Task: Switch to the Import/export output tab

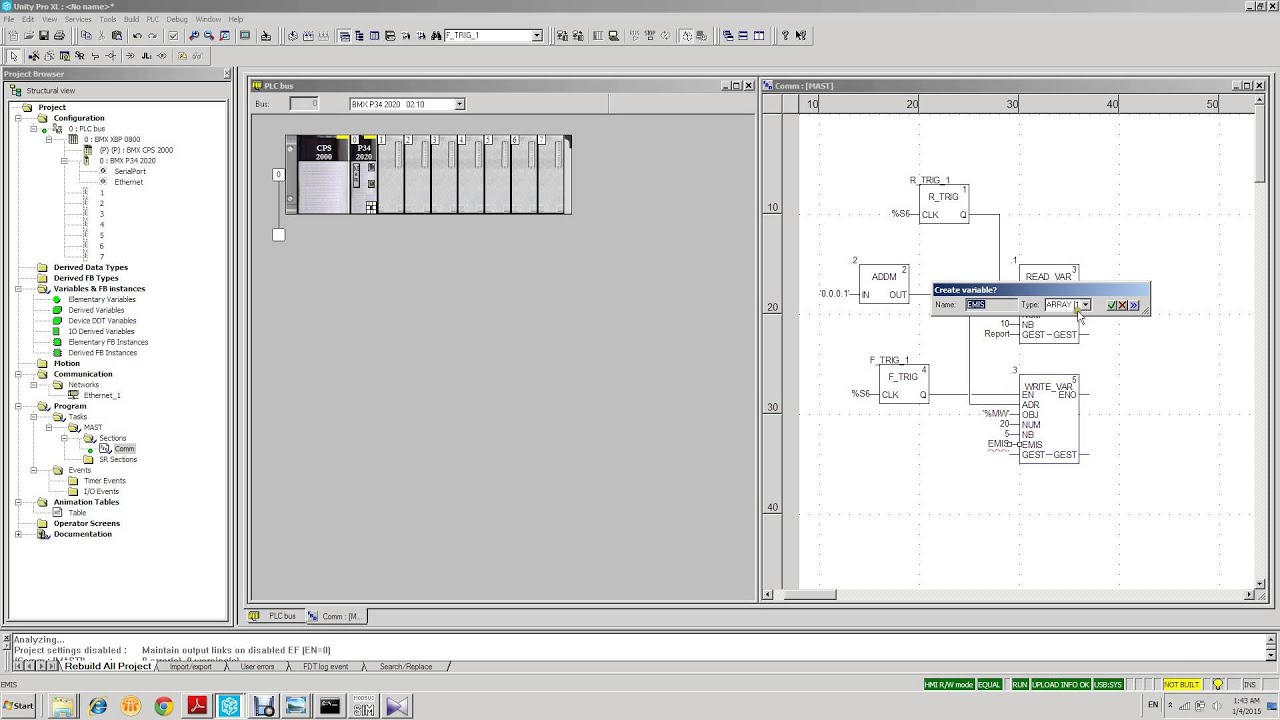Action: [x=190, y=667]
